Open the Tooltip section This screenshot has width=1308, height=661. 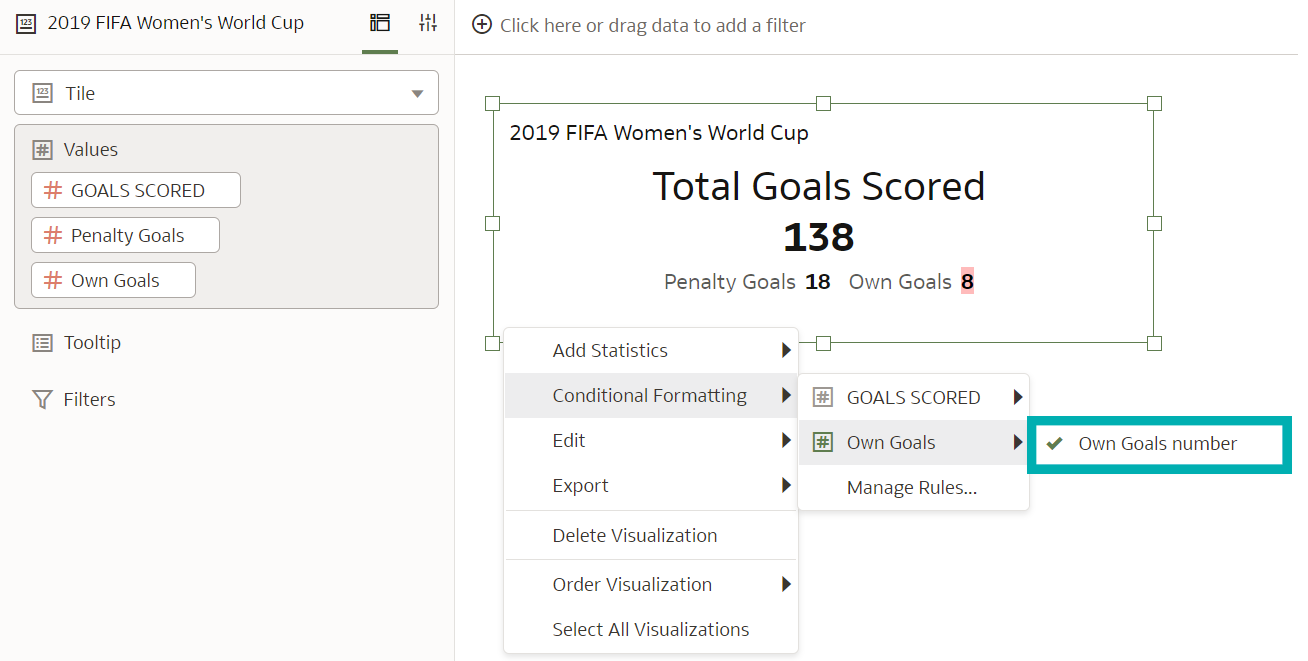[92, 343]
